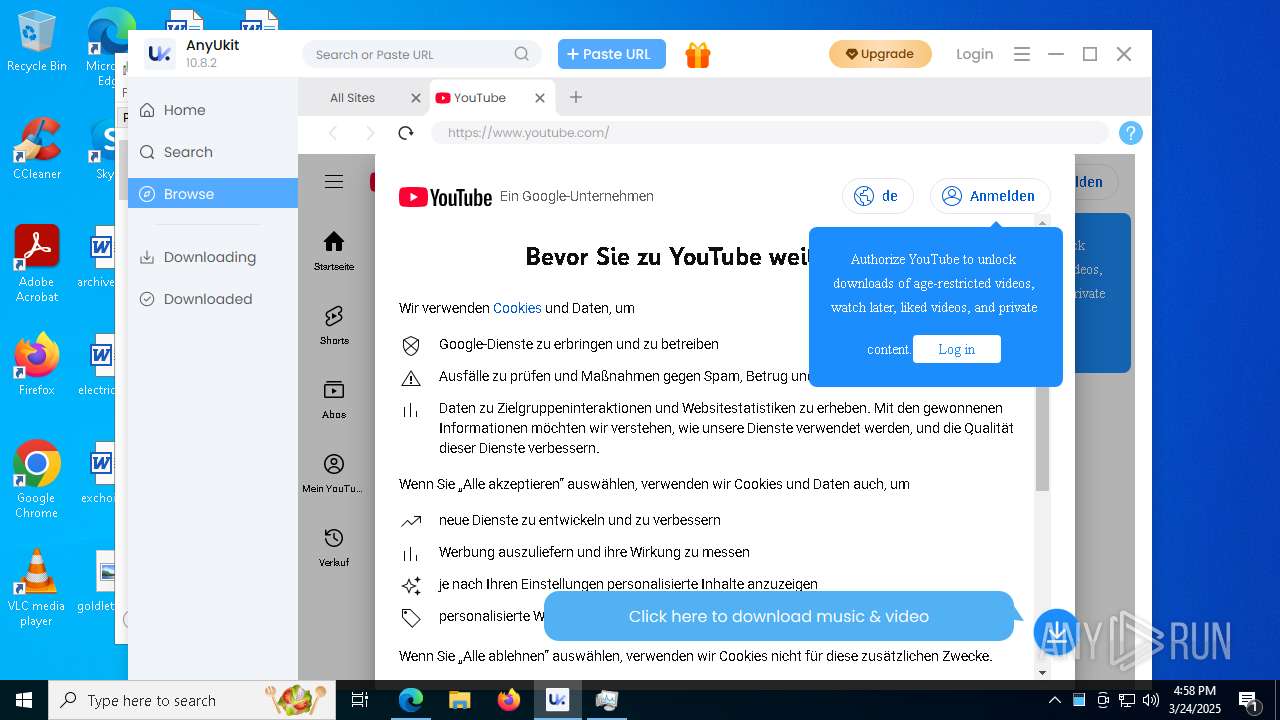Click the Upgrade button
1280x720 pixels.
pos(880,54)
